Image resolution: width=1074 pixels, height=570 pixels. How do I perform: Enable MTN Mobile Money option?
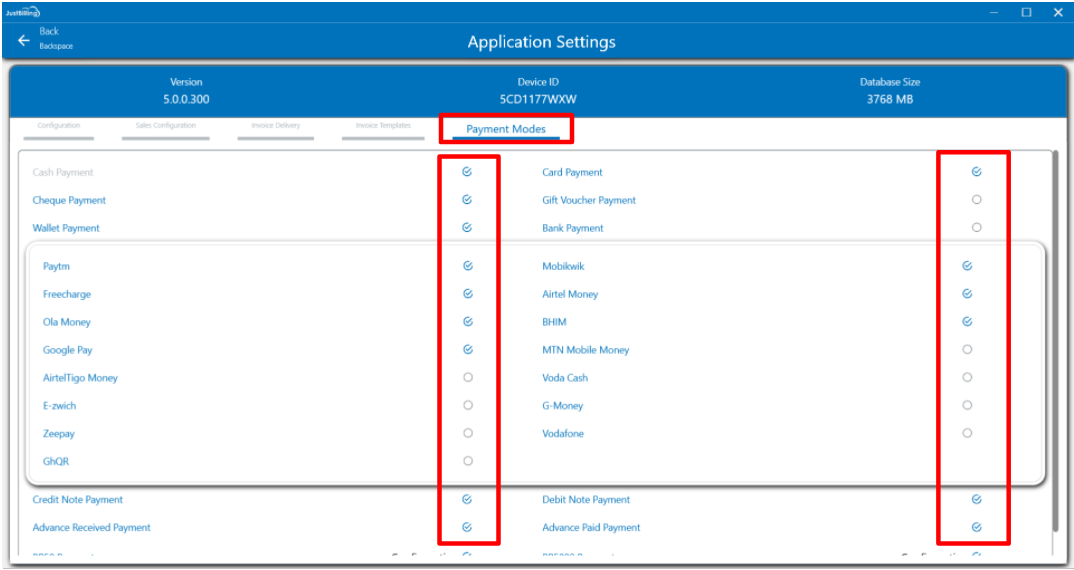[967, 350]
